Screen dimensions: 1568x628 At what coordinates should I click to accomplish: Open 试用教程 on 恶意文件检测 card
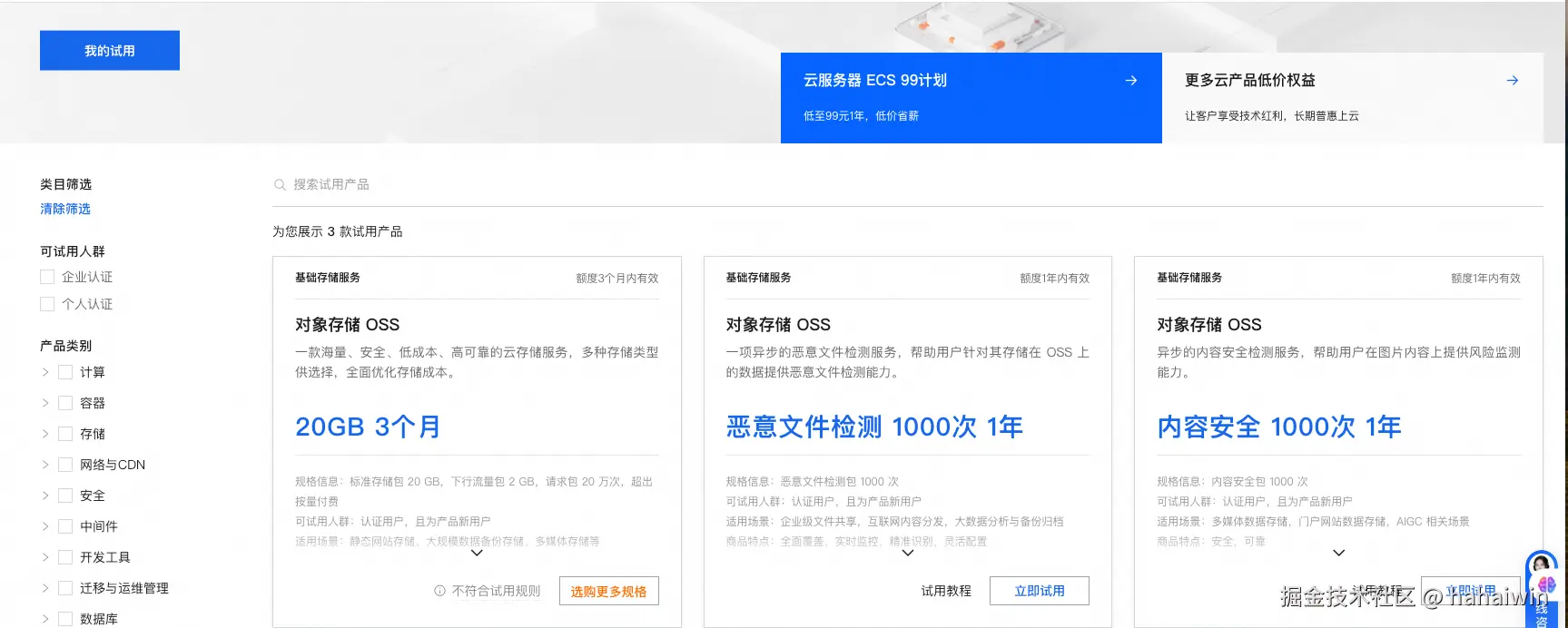[946, 591]
